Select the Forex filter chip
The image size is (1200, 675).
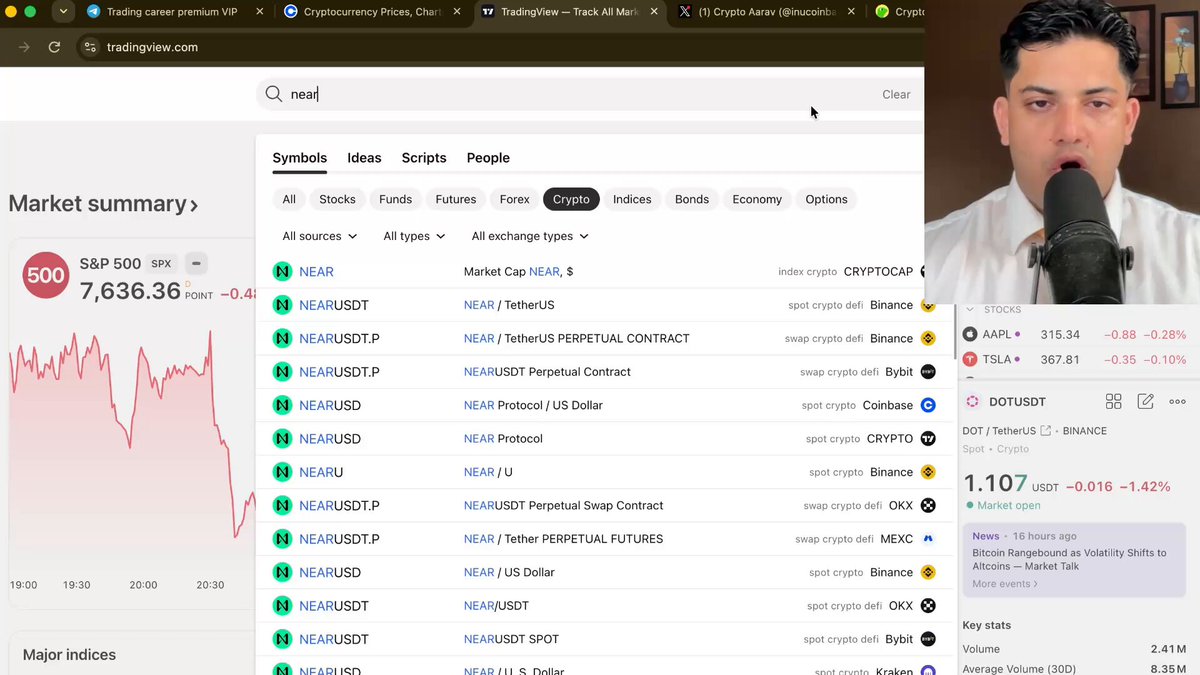[515, 199]
